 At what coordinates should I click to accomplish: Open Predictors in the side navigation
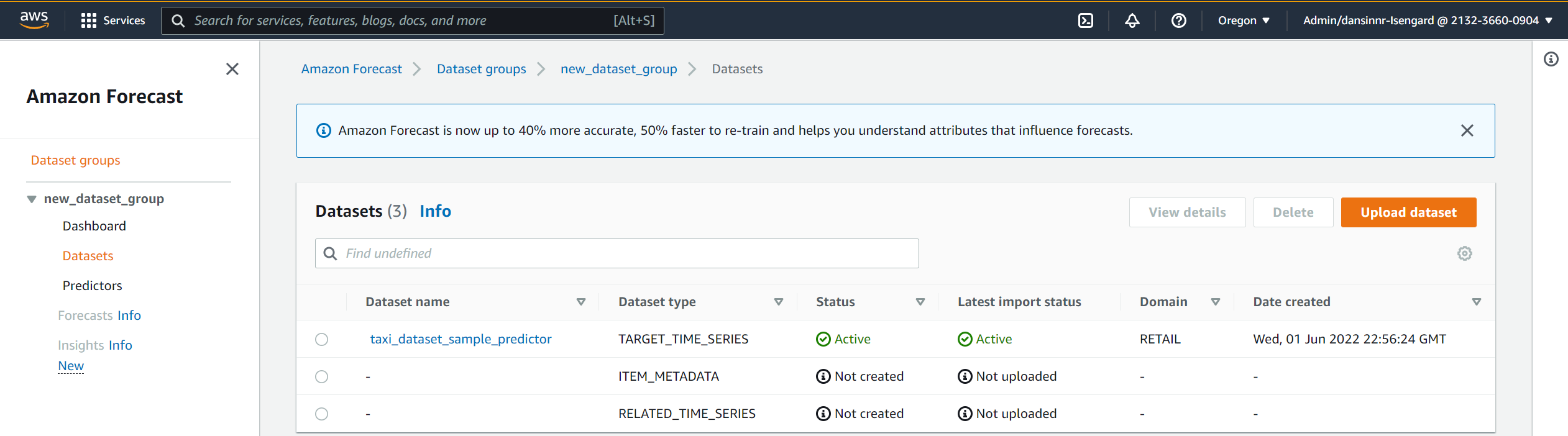[92, 286]
